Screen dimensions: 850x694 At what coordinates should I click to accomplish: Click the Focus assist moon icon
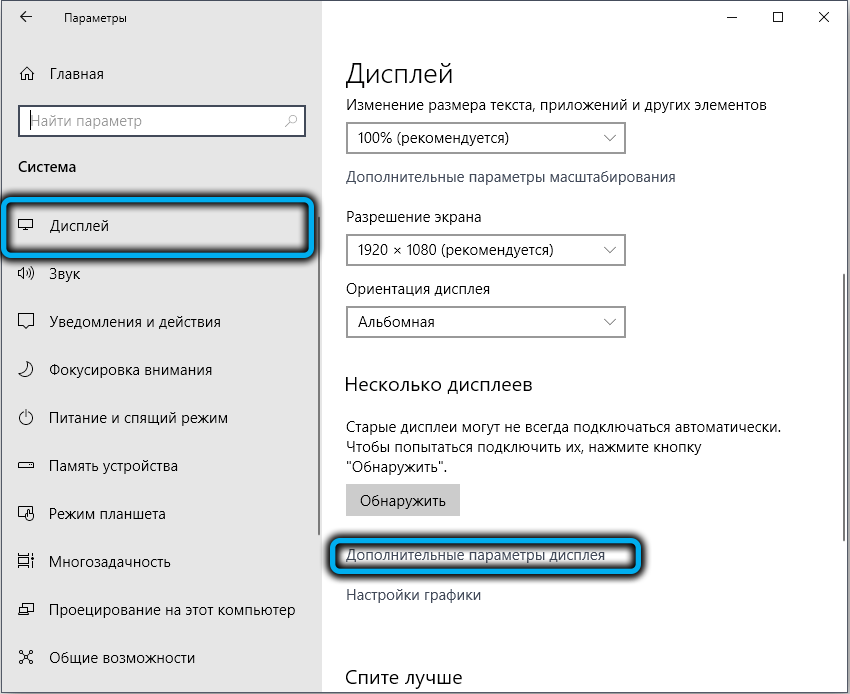click(27, 370)
